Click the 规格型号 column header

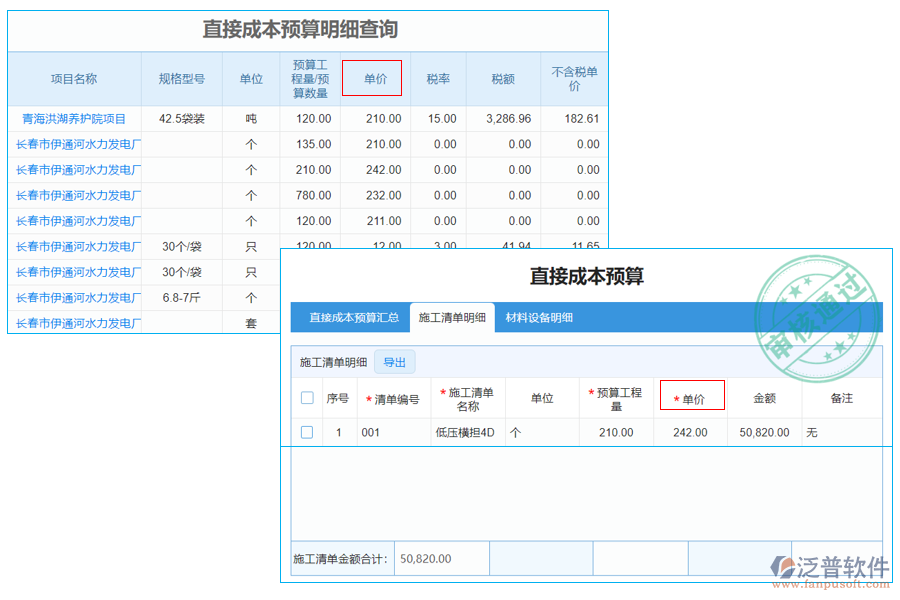(181, 77)
